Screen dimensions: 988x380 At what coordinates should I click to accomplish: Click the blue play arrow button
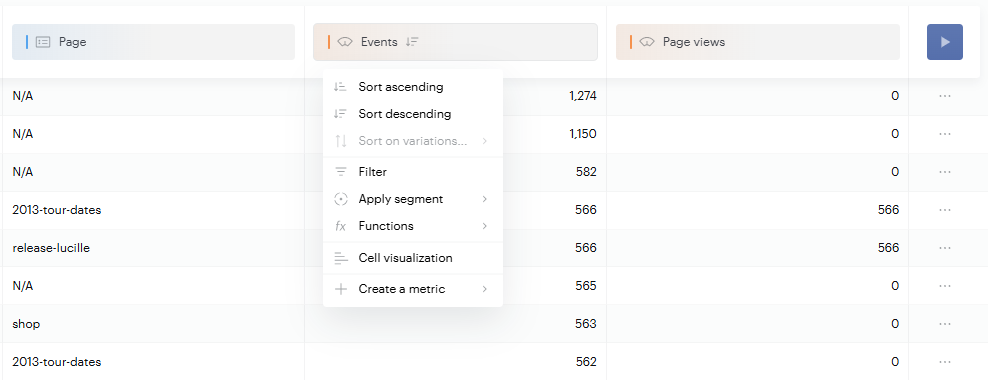945,42
